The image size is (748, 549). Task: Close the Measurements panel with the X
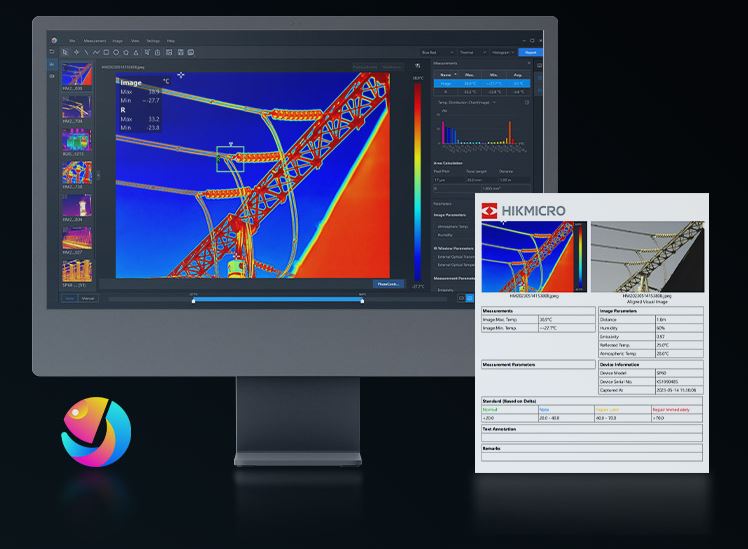tap(529, 63)
